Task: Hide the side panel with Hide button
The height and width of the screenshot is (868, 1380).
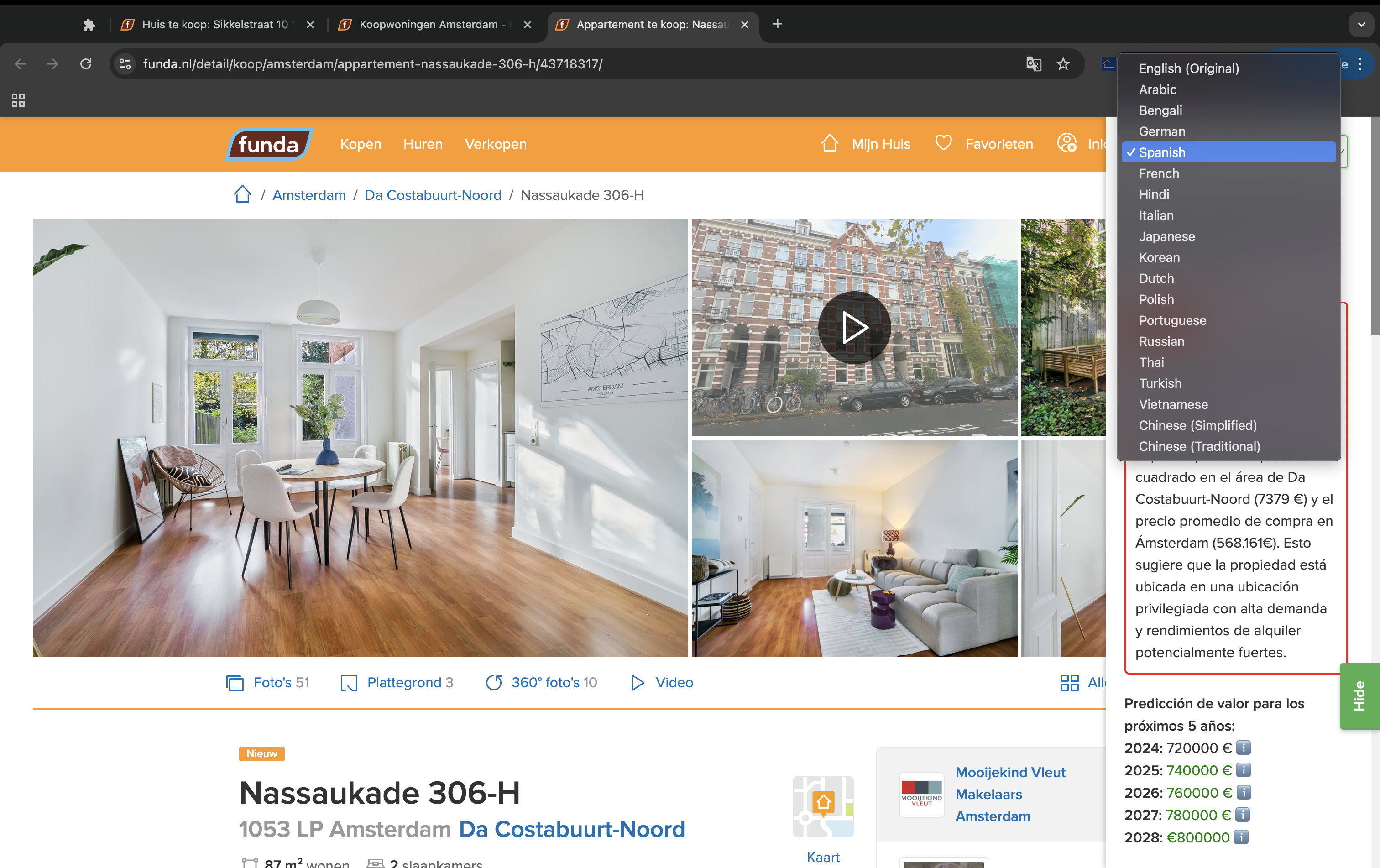Action: (x=1359, y=695)
